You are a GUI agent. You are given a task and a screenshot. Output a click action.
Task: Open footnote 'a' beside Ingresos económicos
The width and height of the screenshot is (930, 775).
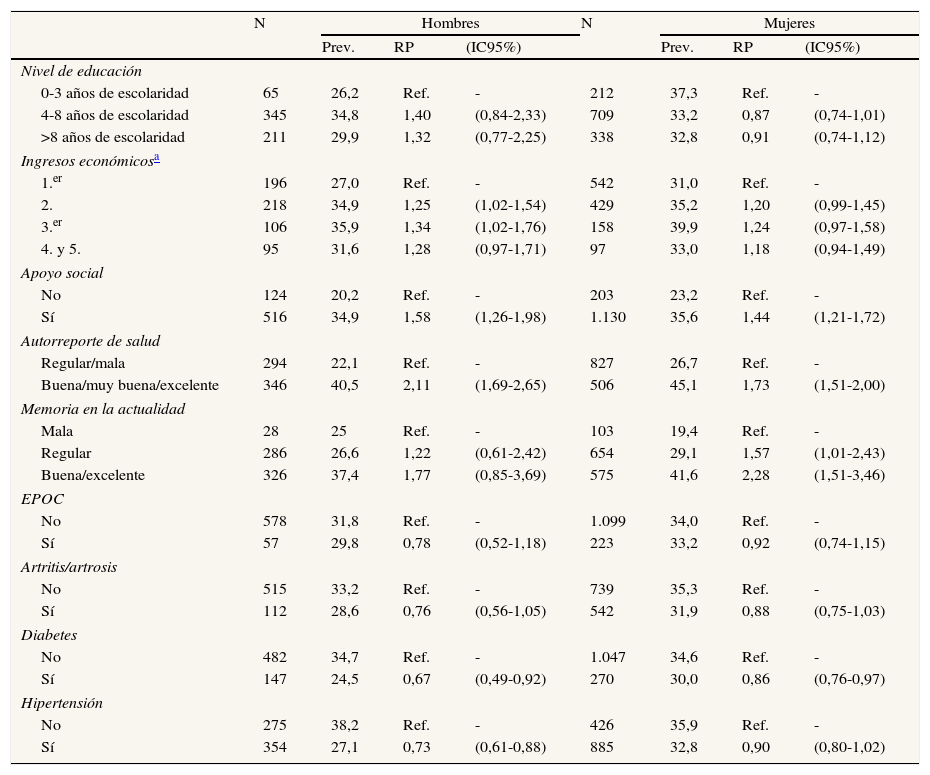click(x=158, y=158)
